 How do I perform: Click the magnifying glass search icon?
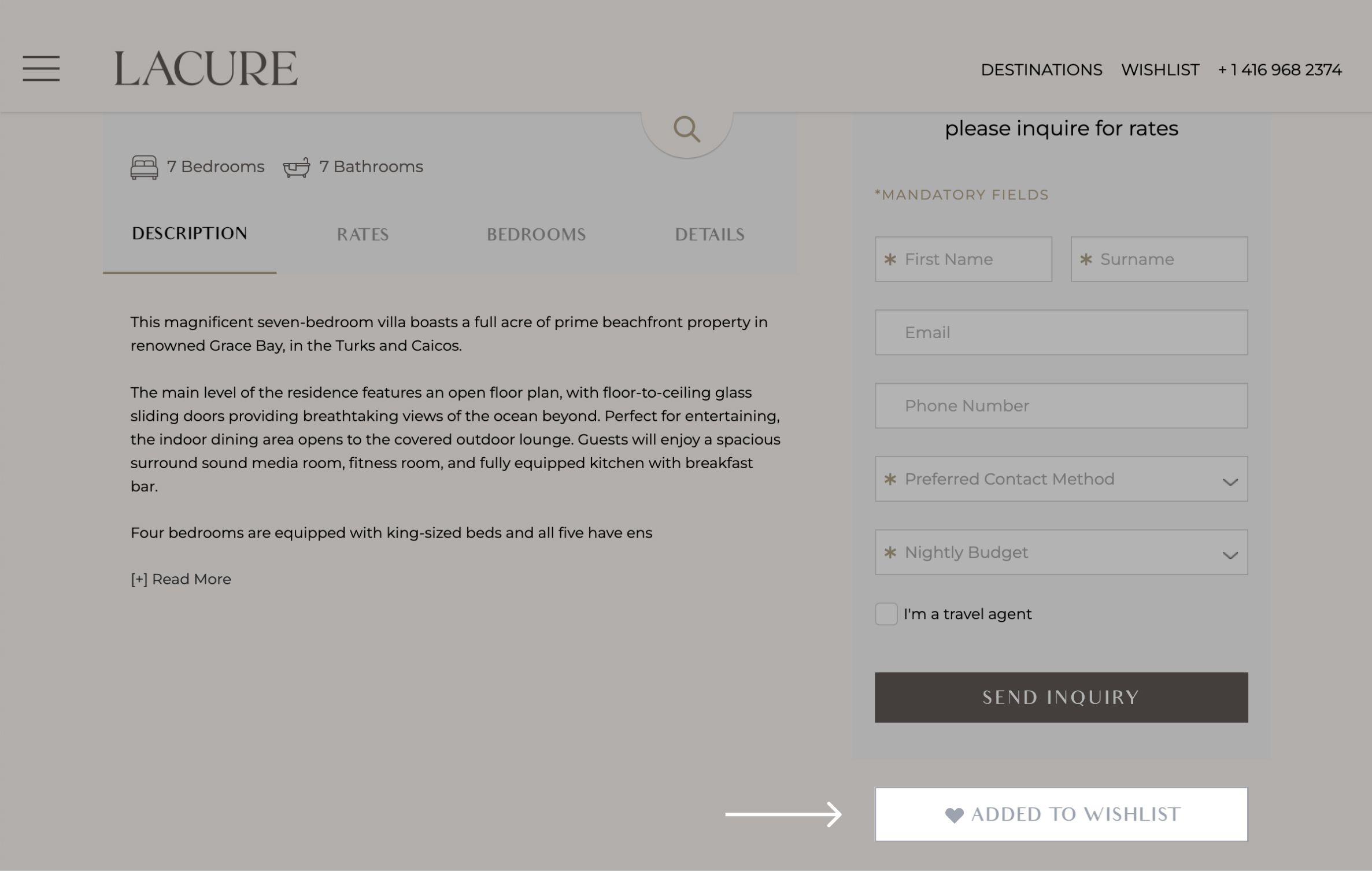coord(686,129)
